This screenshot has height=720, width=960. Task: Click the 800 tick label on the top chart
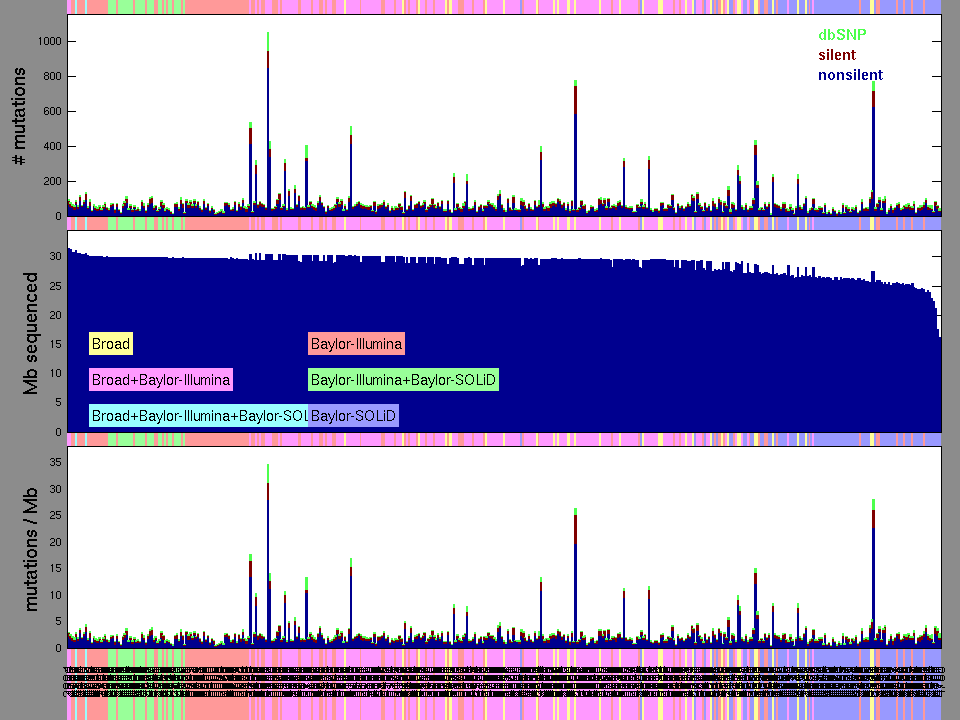pyautogui.click(x=48, y=77)
